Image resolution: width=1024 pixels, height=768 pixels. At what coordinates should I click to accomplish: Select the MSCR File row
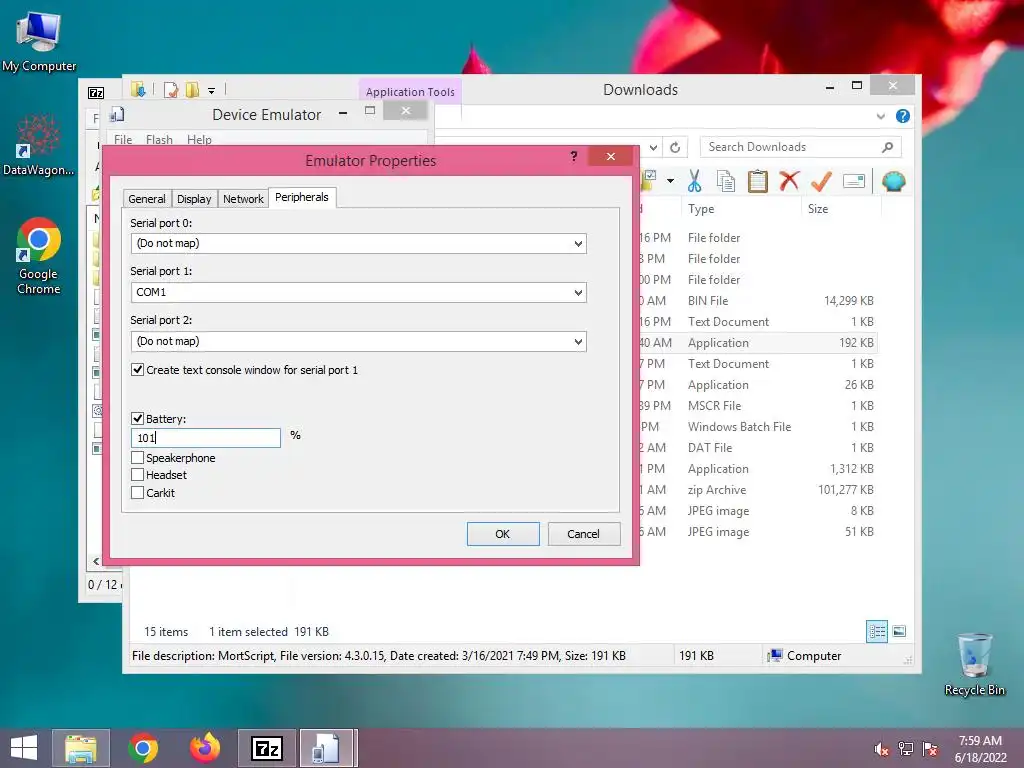pos(758,406)
